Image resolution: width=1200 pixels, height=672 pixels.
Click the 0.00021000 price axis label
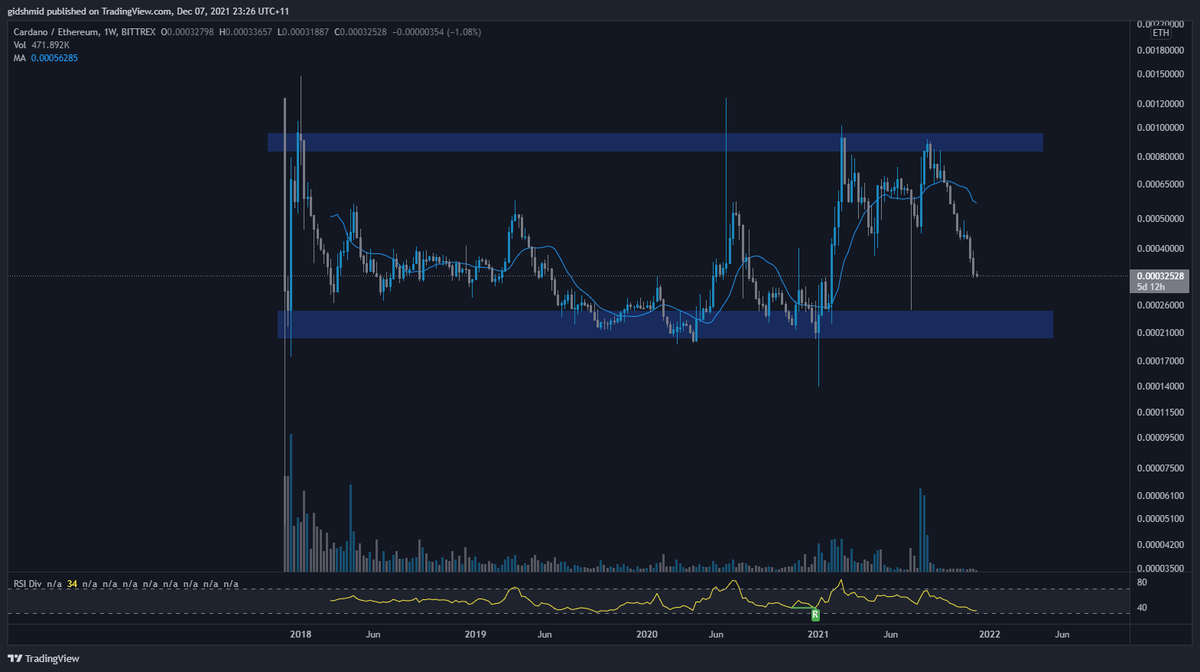point(1160,333)
